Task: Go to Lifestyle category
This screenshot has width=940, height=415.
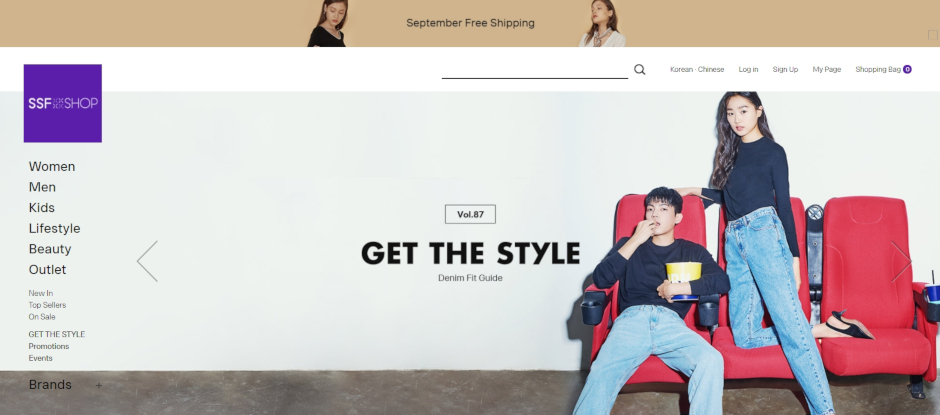Action: click(x=55, y=228)
